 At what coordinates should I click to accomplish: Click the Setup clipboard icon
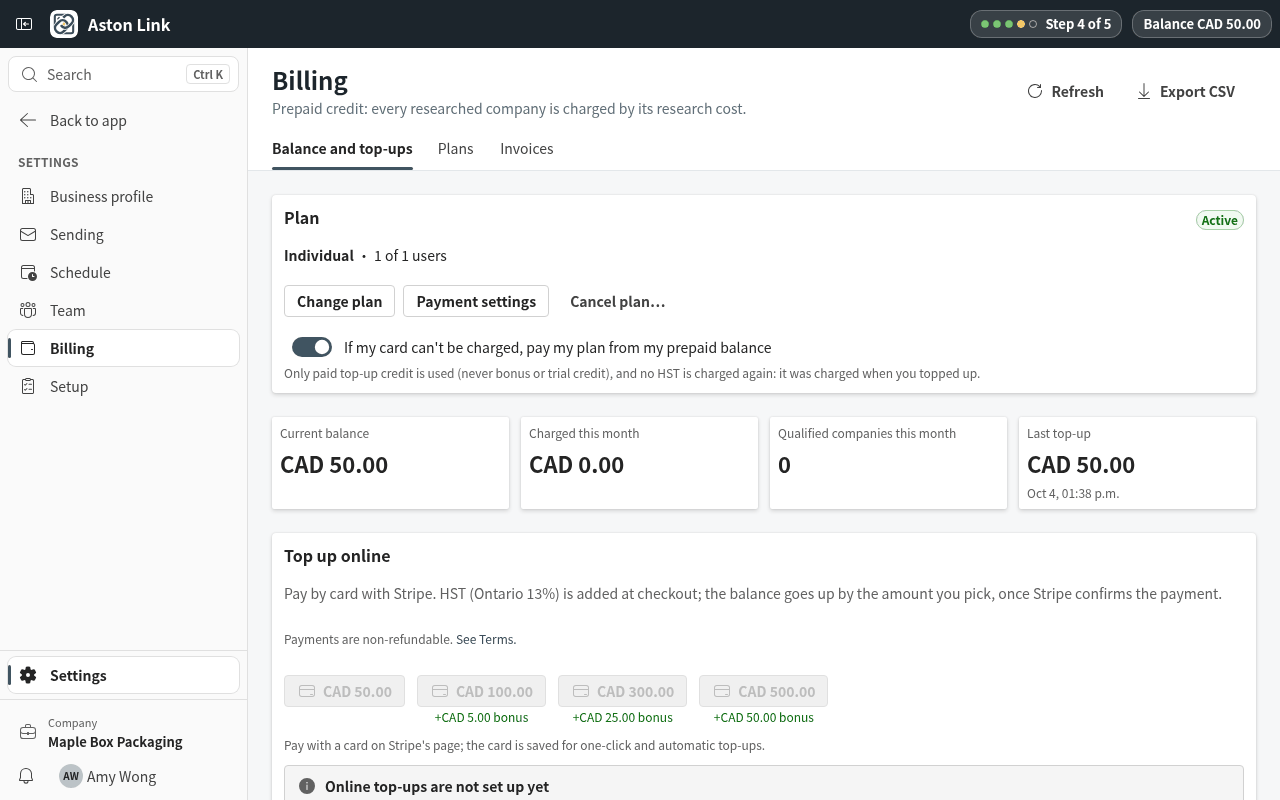click(x=28, y=386)
